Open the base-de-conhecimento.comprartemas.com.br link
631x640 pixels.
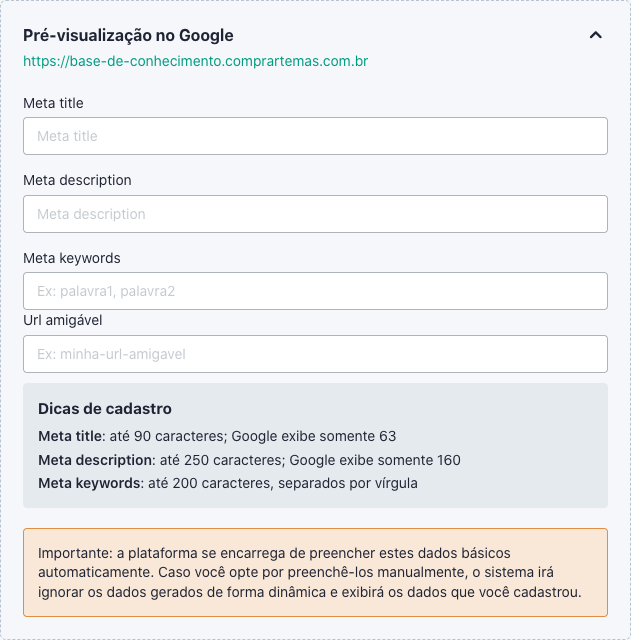coord(196,62)
